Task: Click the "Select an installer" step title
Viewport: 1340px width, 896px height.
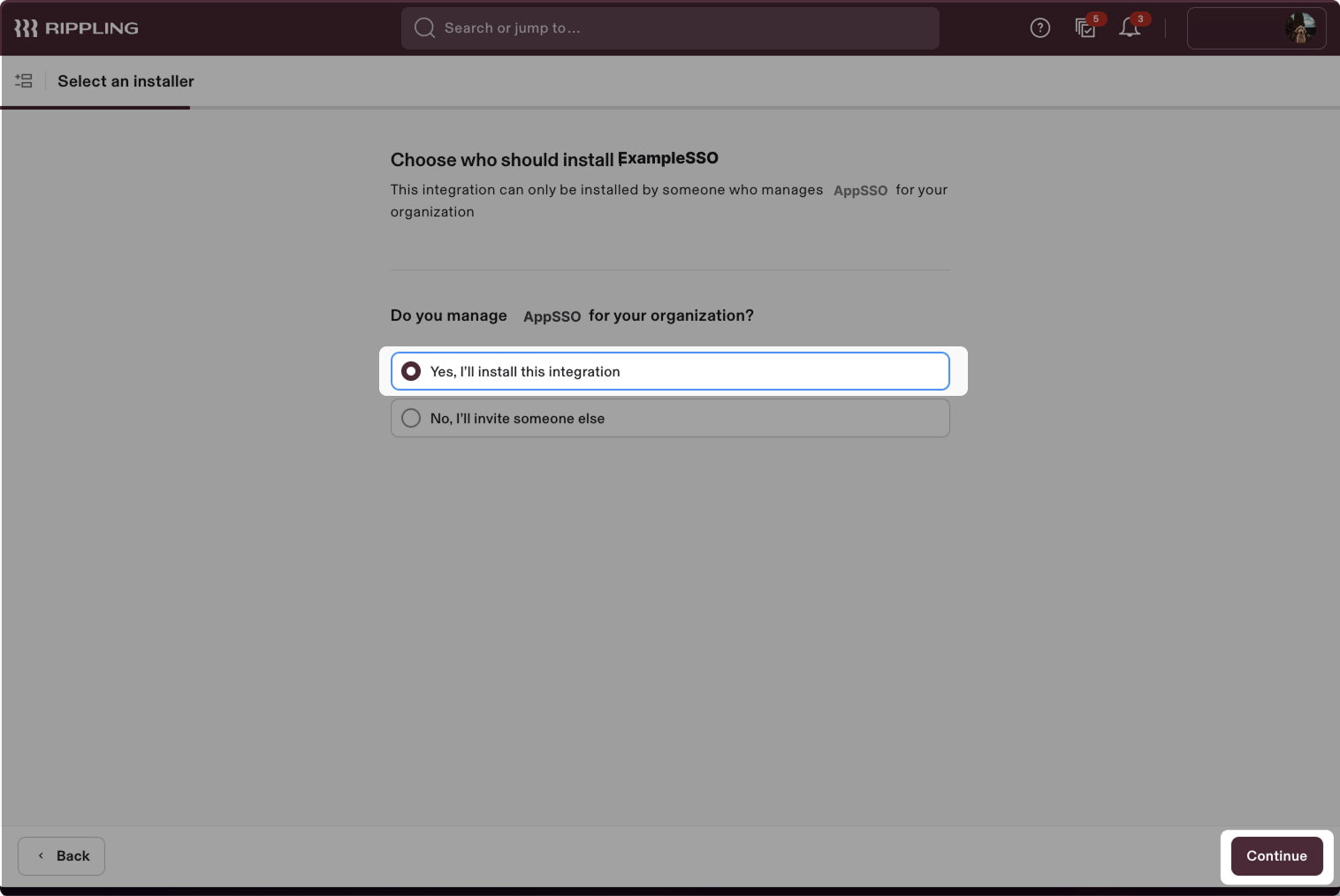Action: tap(126, 81)
